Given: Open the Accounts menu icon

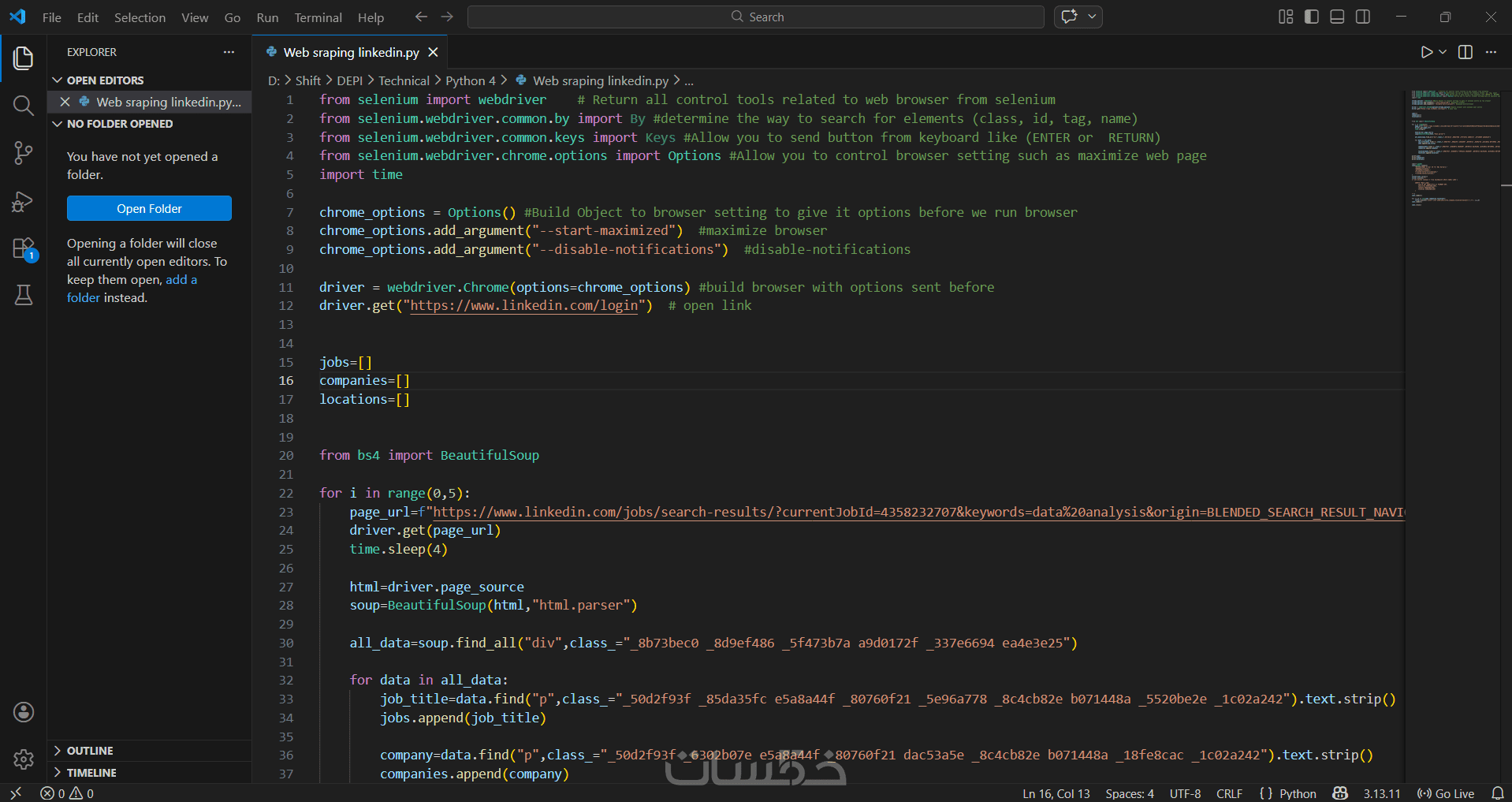Looking at the screenshot, I should pos(24,712).
